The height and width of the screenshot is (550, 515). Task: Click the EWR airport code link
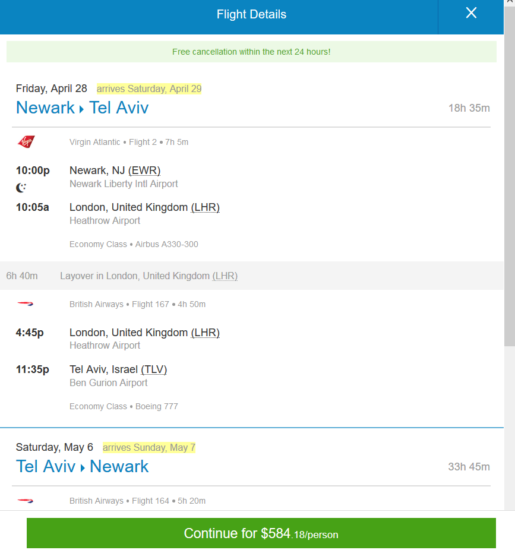pyautogui.click(x=144, y=170)
